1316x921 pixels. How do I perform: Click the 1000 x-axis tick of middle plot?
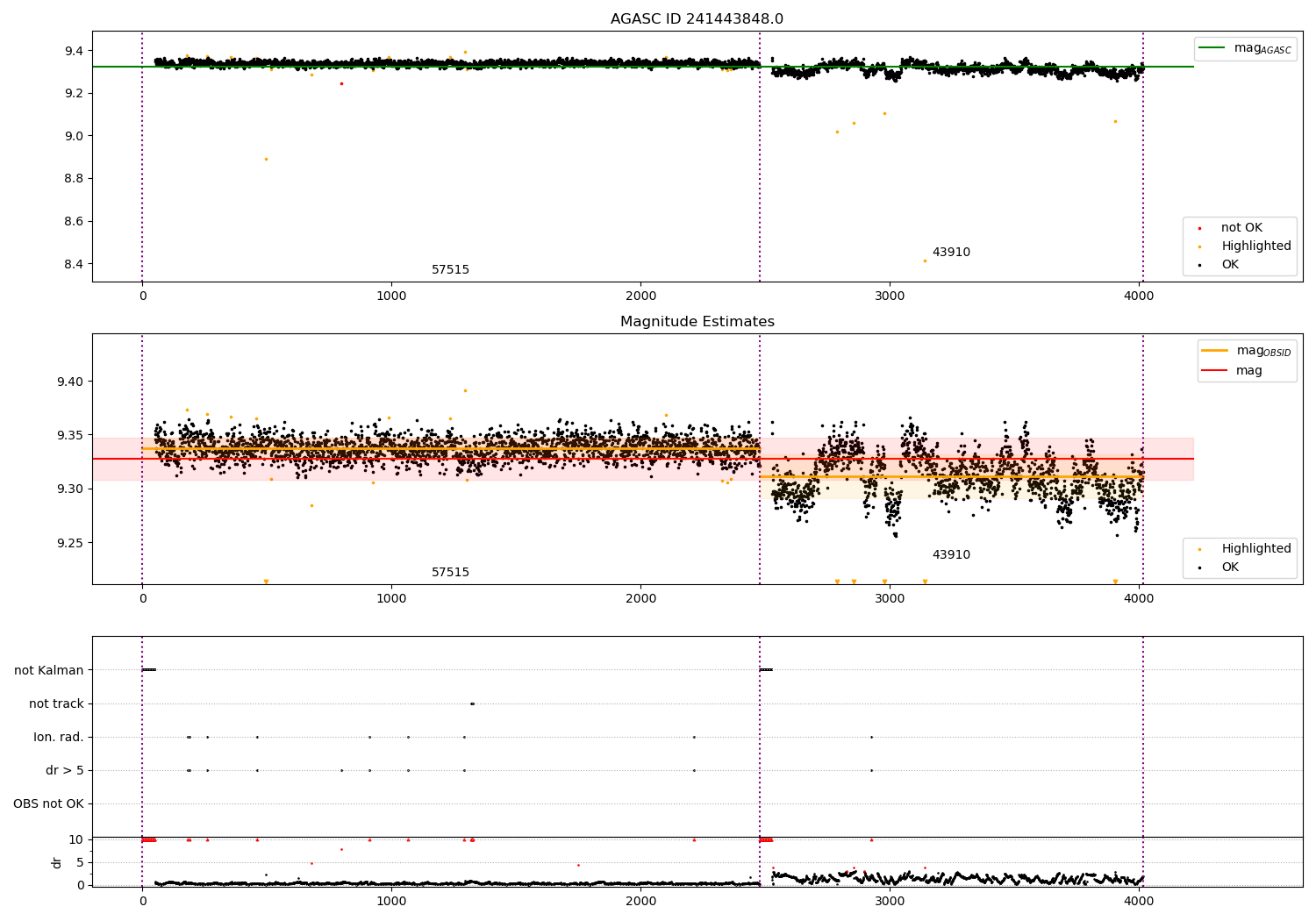tap(391, 598)
